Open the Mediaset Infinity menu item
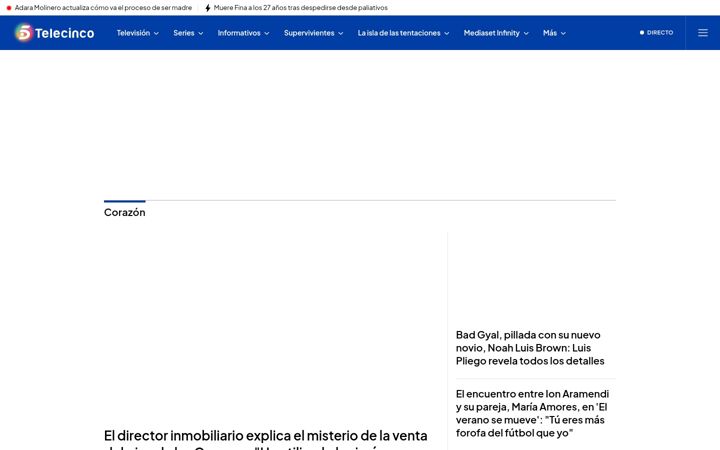The width and height of the screenshot is (720, 450). (491, 33)
